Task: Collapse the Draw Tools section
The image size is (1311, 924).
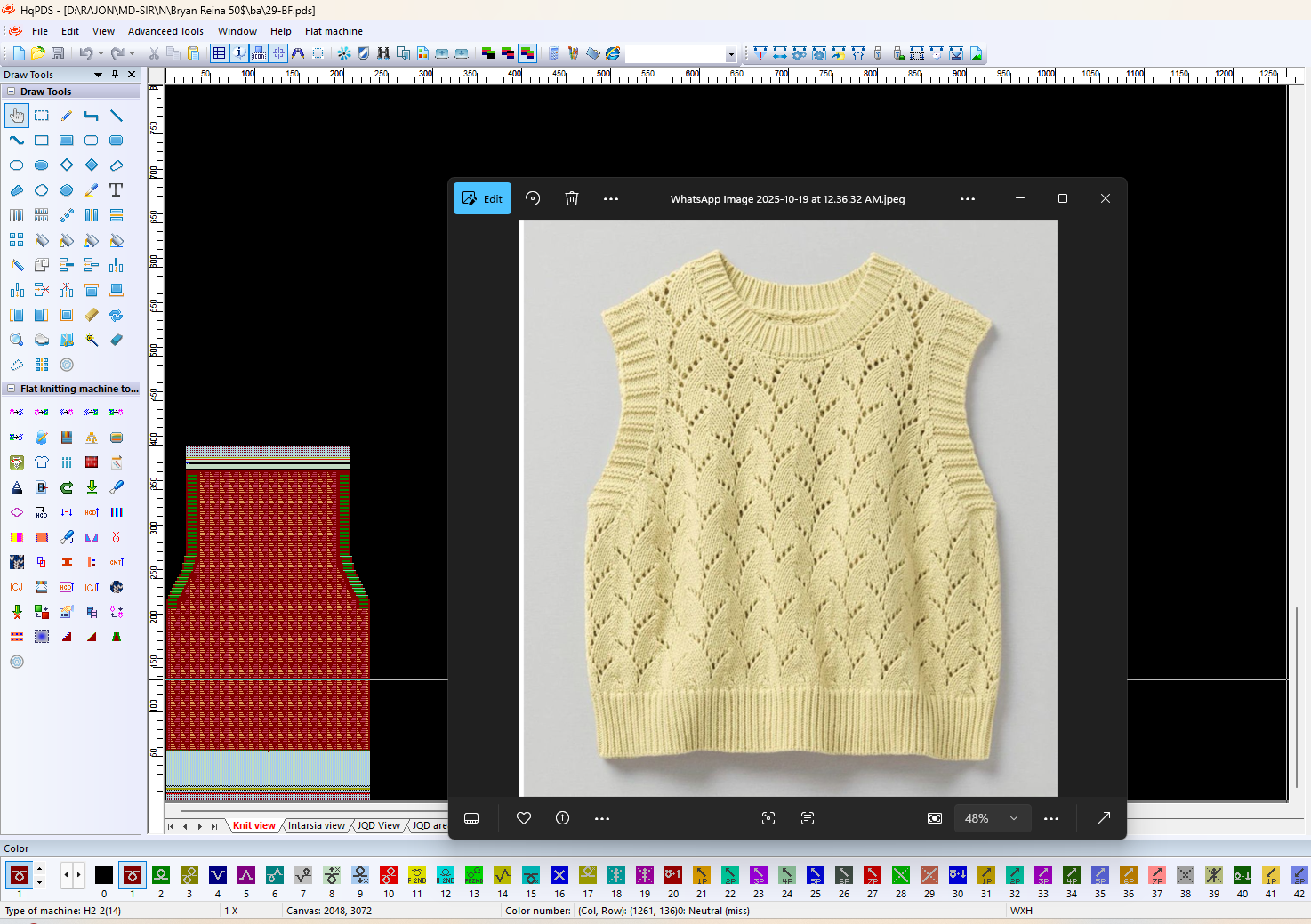Action: [x=11, y=92]
